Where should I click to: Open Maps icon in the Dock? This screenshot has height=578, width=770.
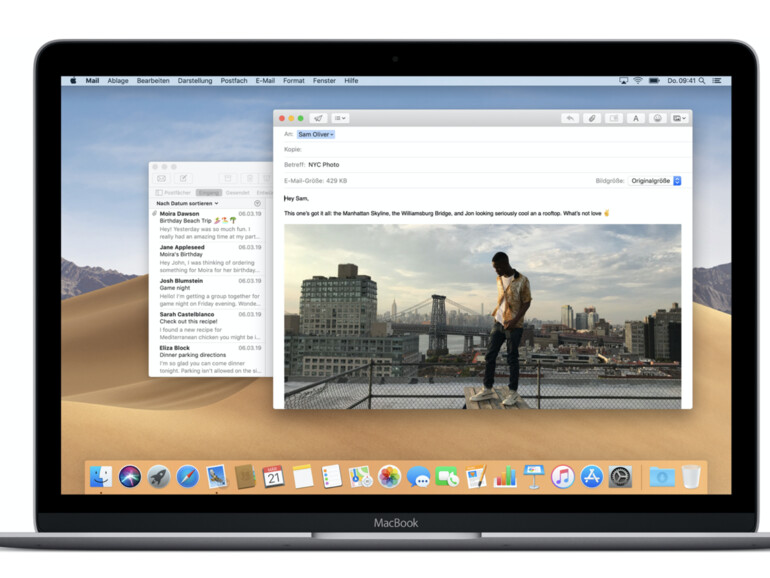pyautogui.click(x=360, y=476)
